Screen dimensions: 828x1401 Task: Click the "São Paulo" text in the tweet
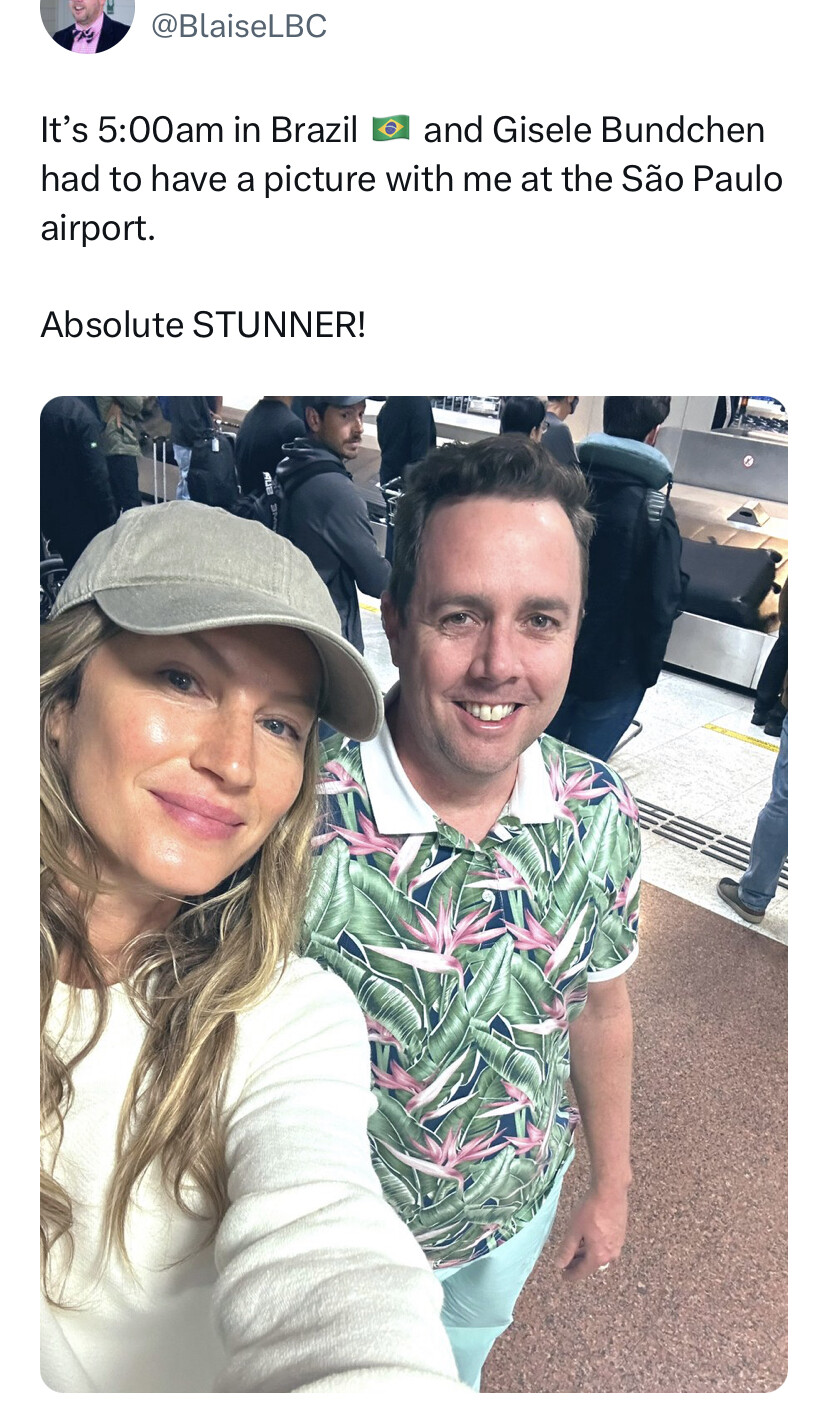pyautogui.click(x=702, y=179)
